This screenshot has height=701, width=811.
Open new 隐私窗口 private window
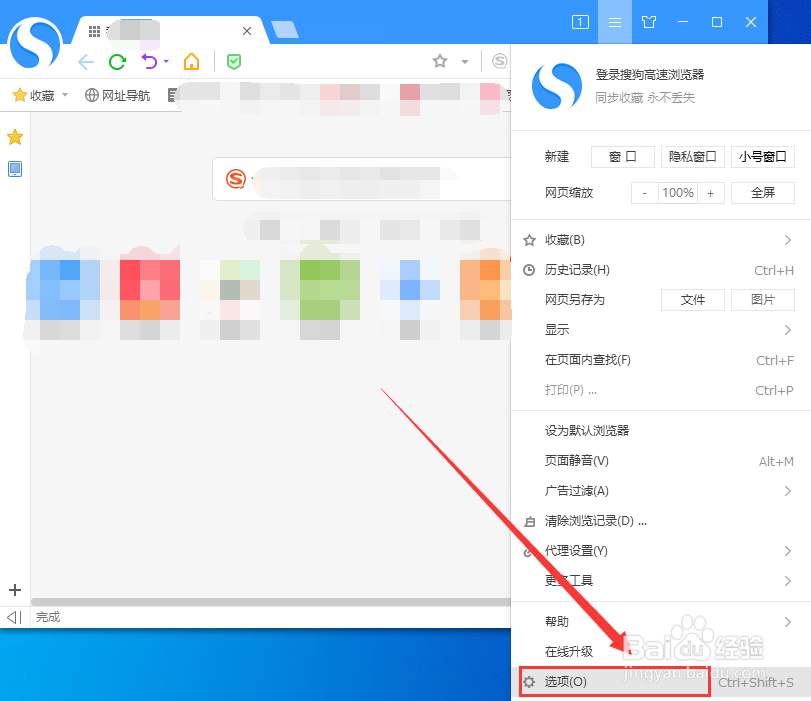[693, 157]
